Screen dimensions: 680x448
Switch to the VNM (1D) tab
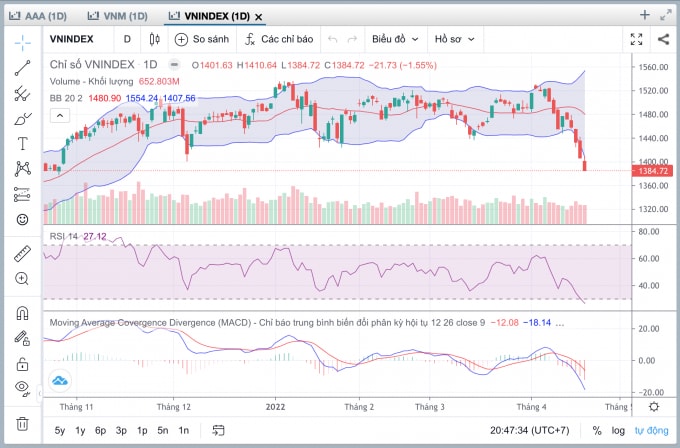click(118, 16)
